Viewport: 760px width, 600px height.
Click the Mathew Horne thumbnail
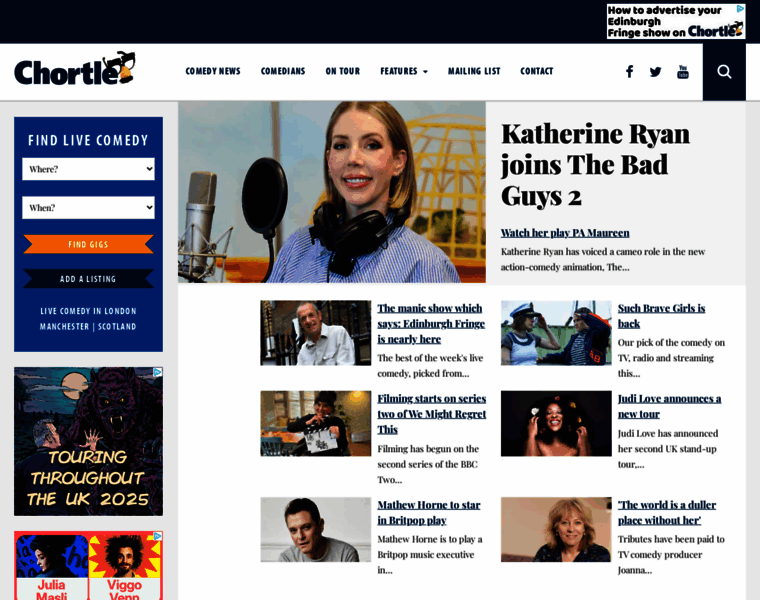point(316,530)
